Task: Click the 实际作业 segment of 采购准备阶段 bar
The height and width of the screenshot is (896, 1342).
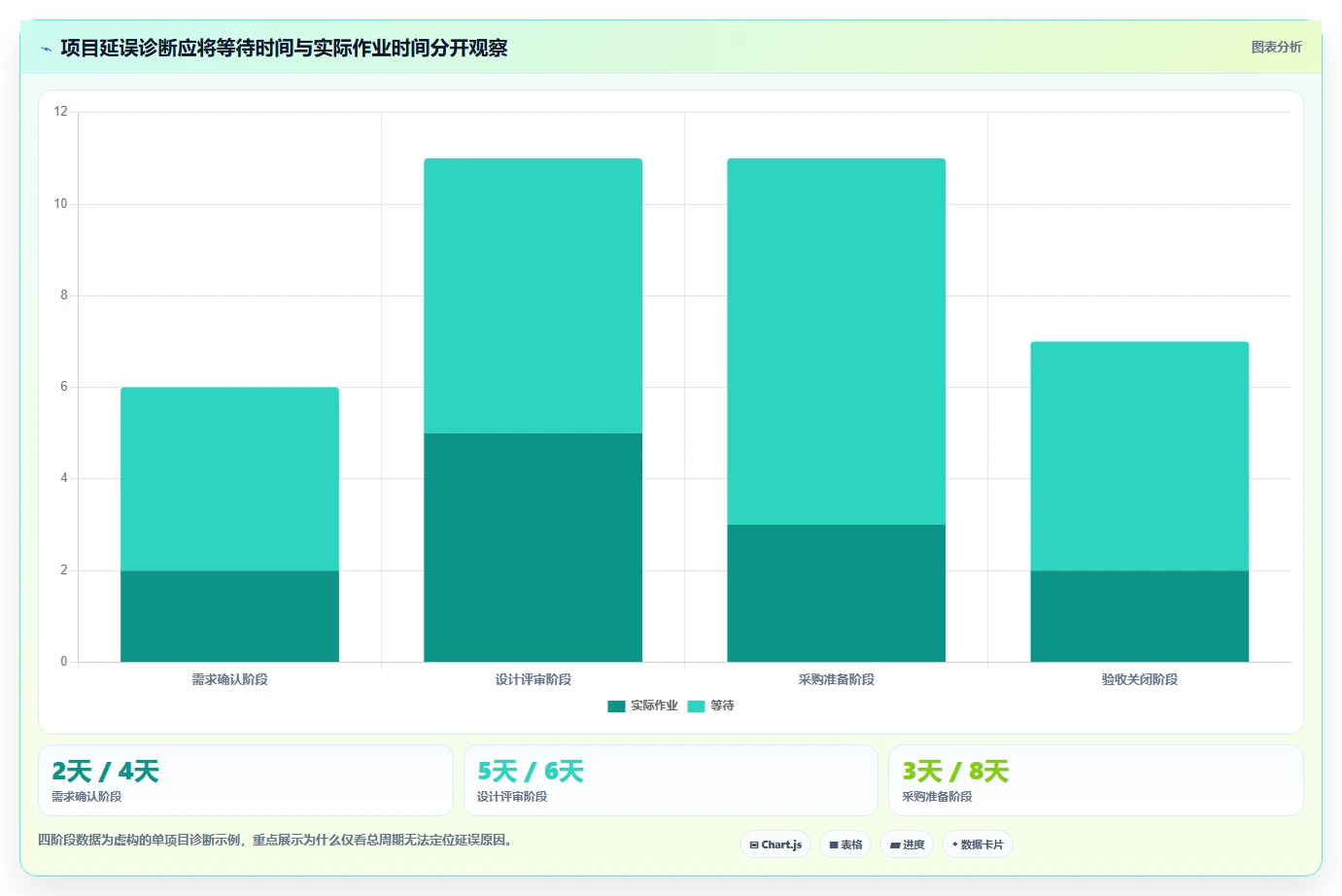Action: pos(836,593)
